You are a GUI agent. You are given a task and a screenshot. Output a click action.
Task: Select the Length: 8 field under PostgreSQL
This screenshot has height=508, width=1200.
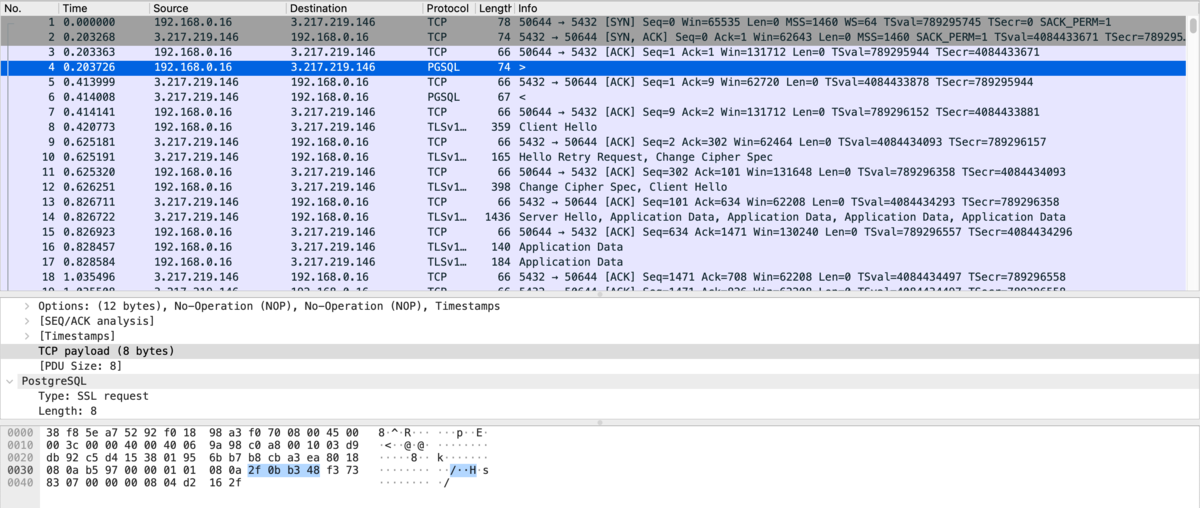[x=600, y=411]
